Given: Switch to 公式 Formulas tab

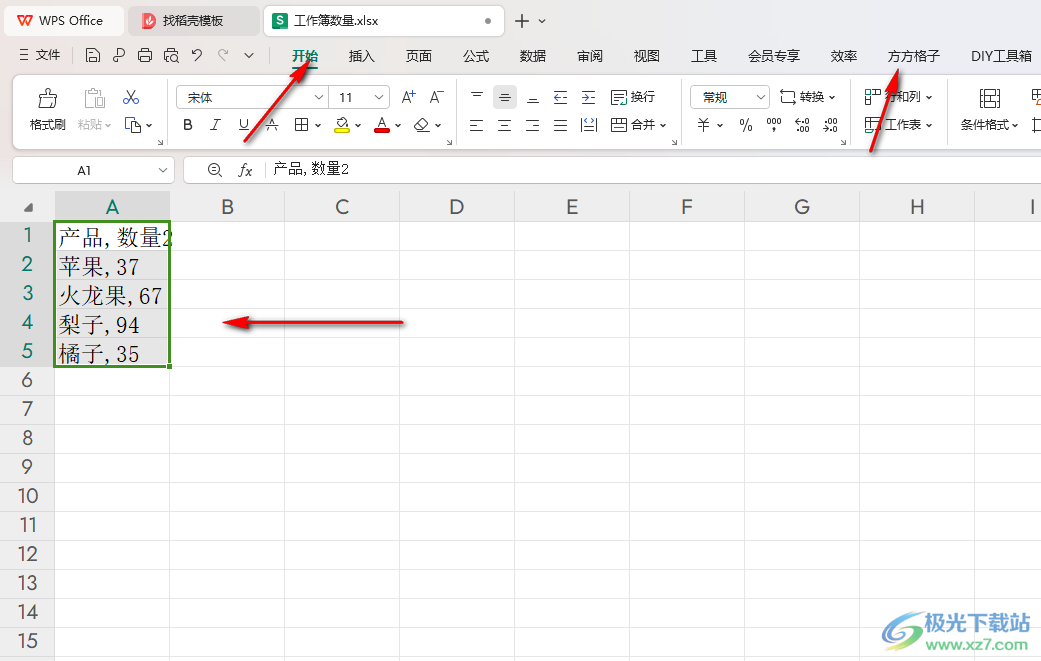Looking at the screenshot, I should pyautogui.click(x=476, y=56).
